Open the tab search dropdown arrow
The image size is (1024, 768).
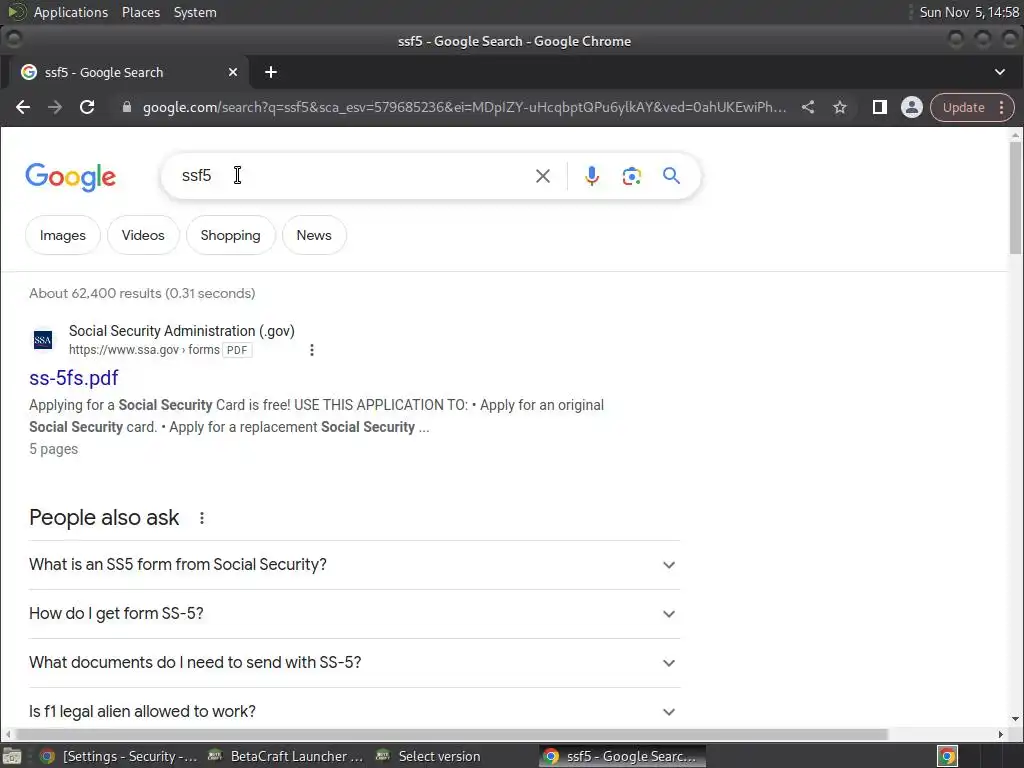[x=1000, y=72]
